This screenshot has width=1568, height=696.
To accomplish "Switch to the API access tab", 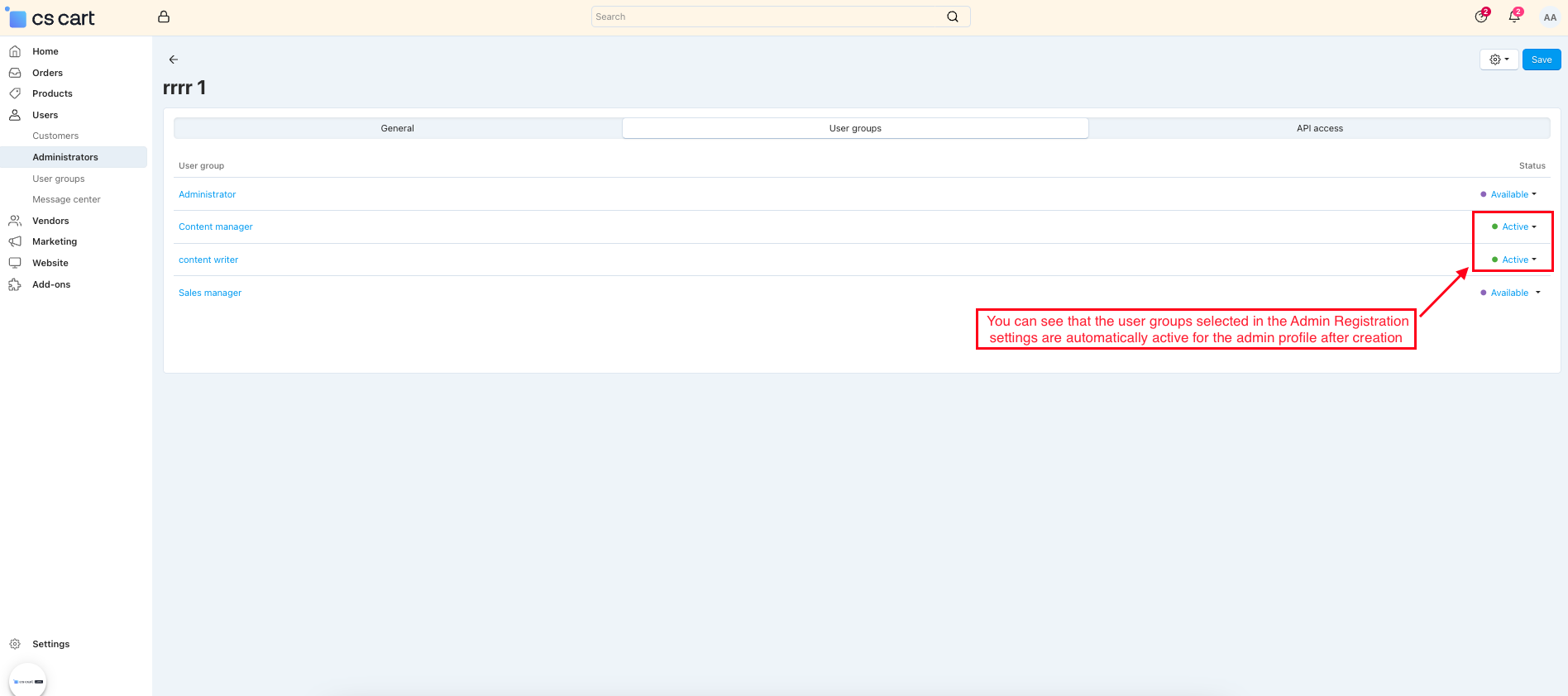I will click(1319, 128).
